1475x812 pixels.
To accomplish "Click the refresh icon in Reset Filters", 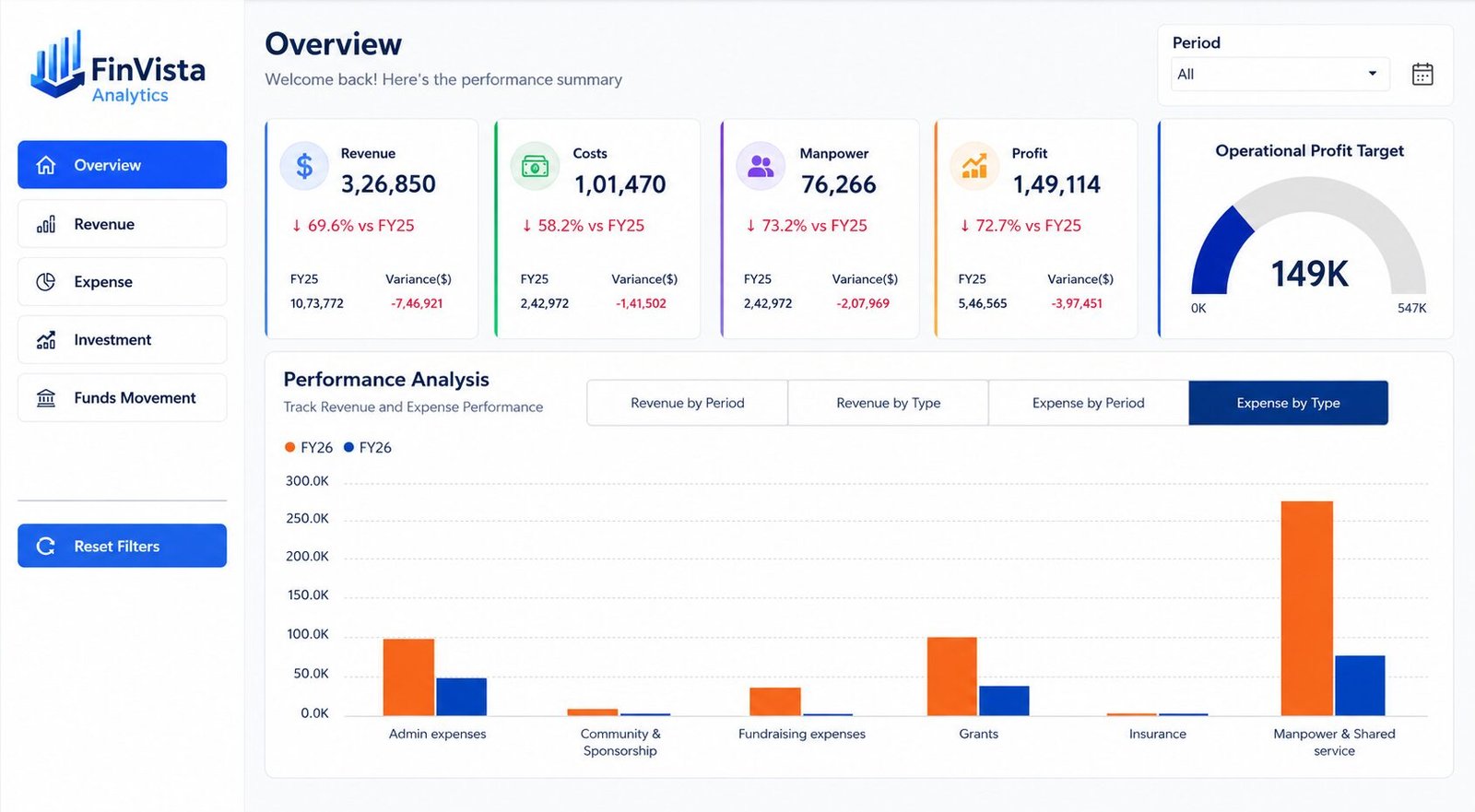I will coord(46,547).
